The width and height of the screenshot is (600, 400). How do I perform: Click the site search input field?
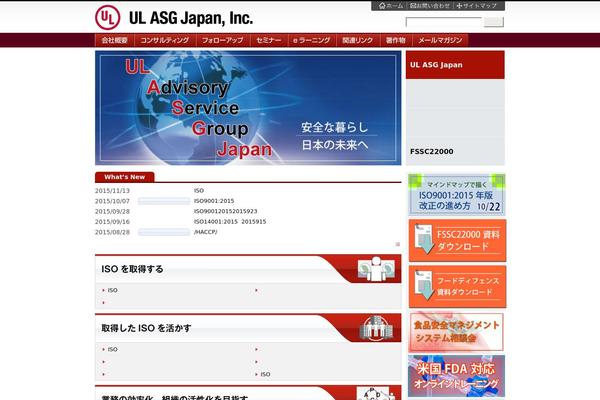443,22
